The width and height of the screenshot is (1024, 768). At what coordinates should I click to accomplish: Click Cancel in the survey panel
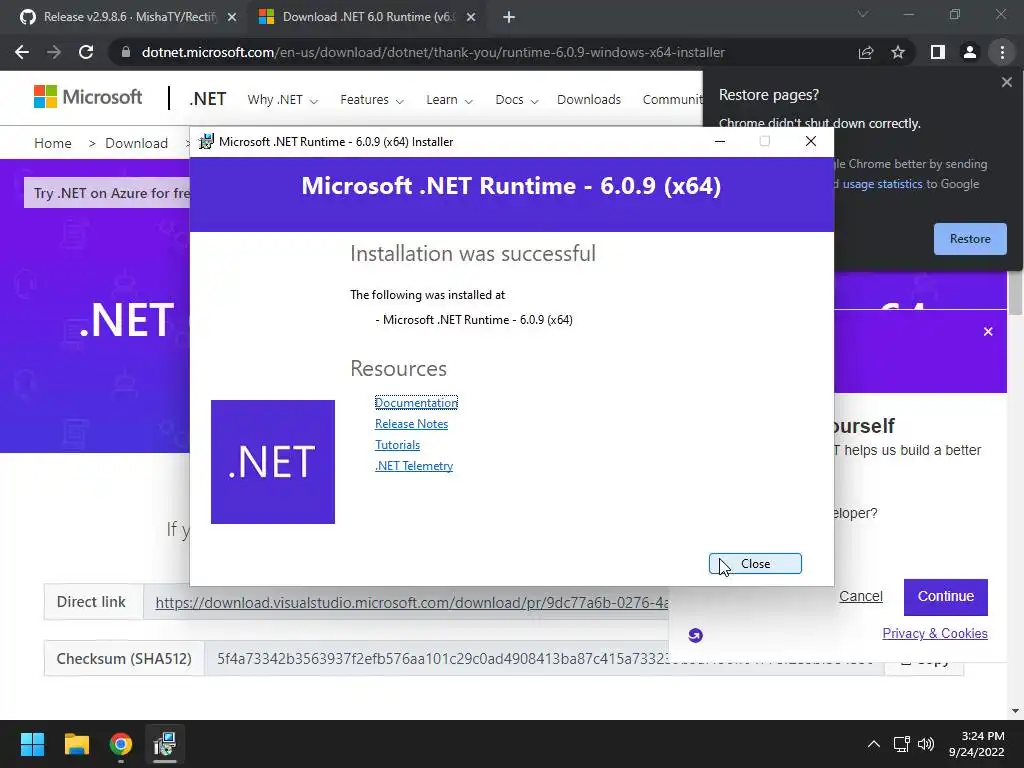click(x=861, y=596)
